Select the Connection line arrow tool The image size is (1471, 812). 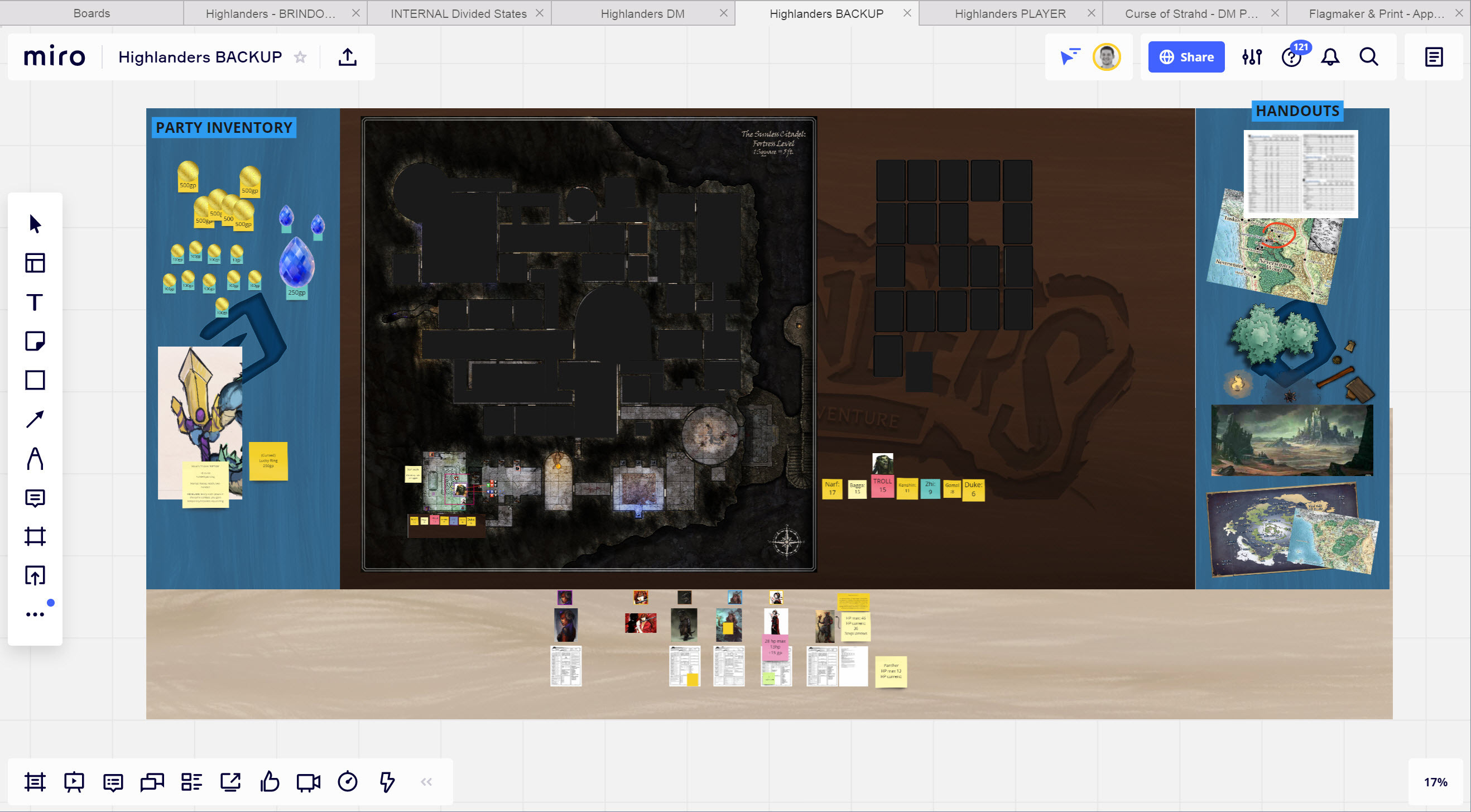(x=35, y=419)
